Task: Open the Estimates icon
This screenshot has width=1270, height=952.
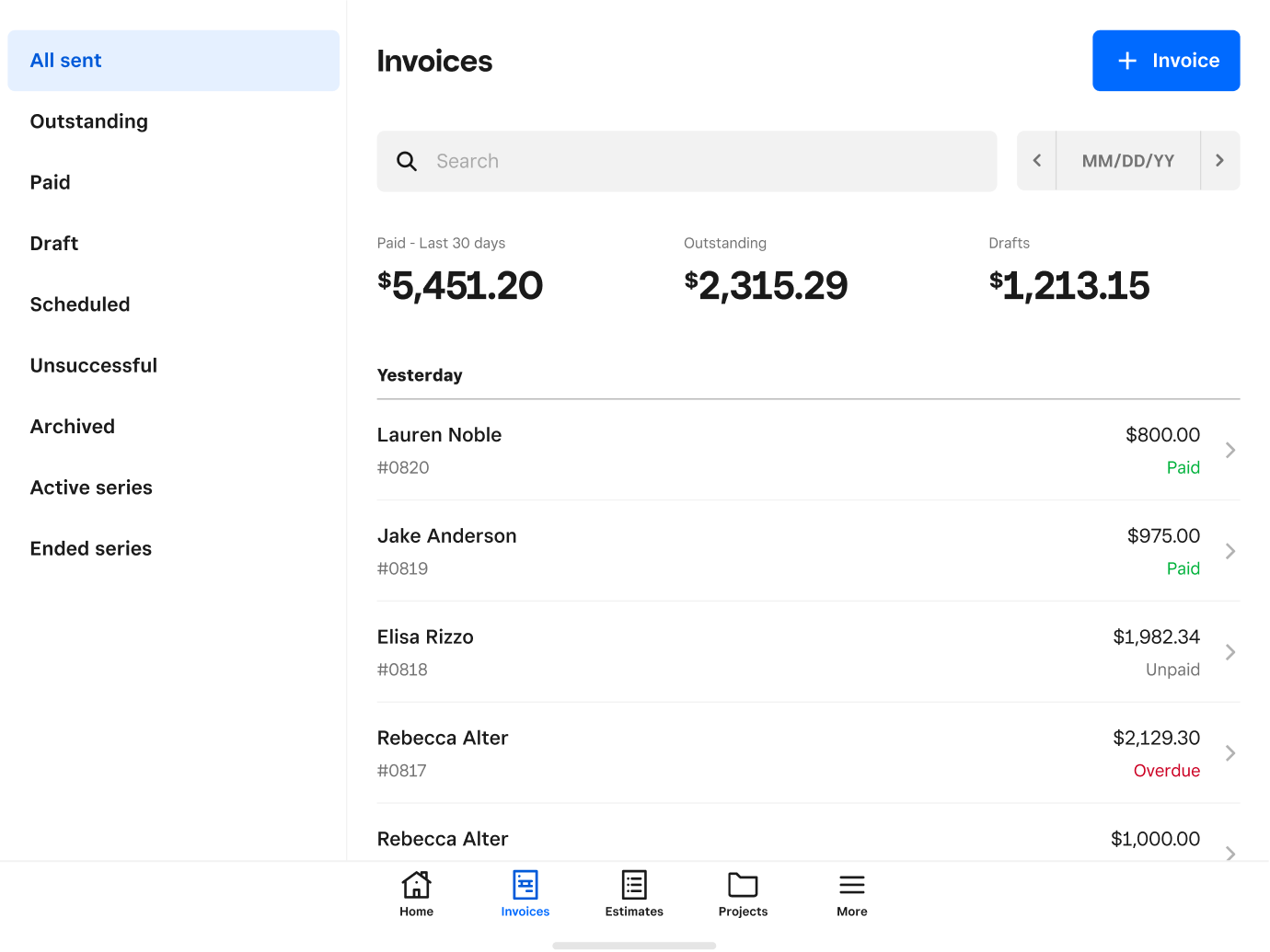Action: tap(634, 885)
